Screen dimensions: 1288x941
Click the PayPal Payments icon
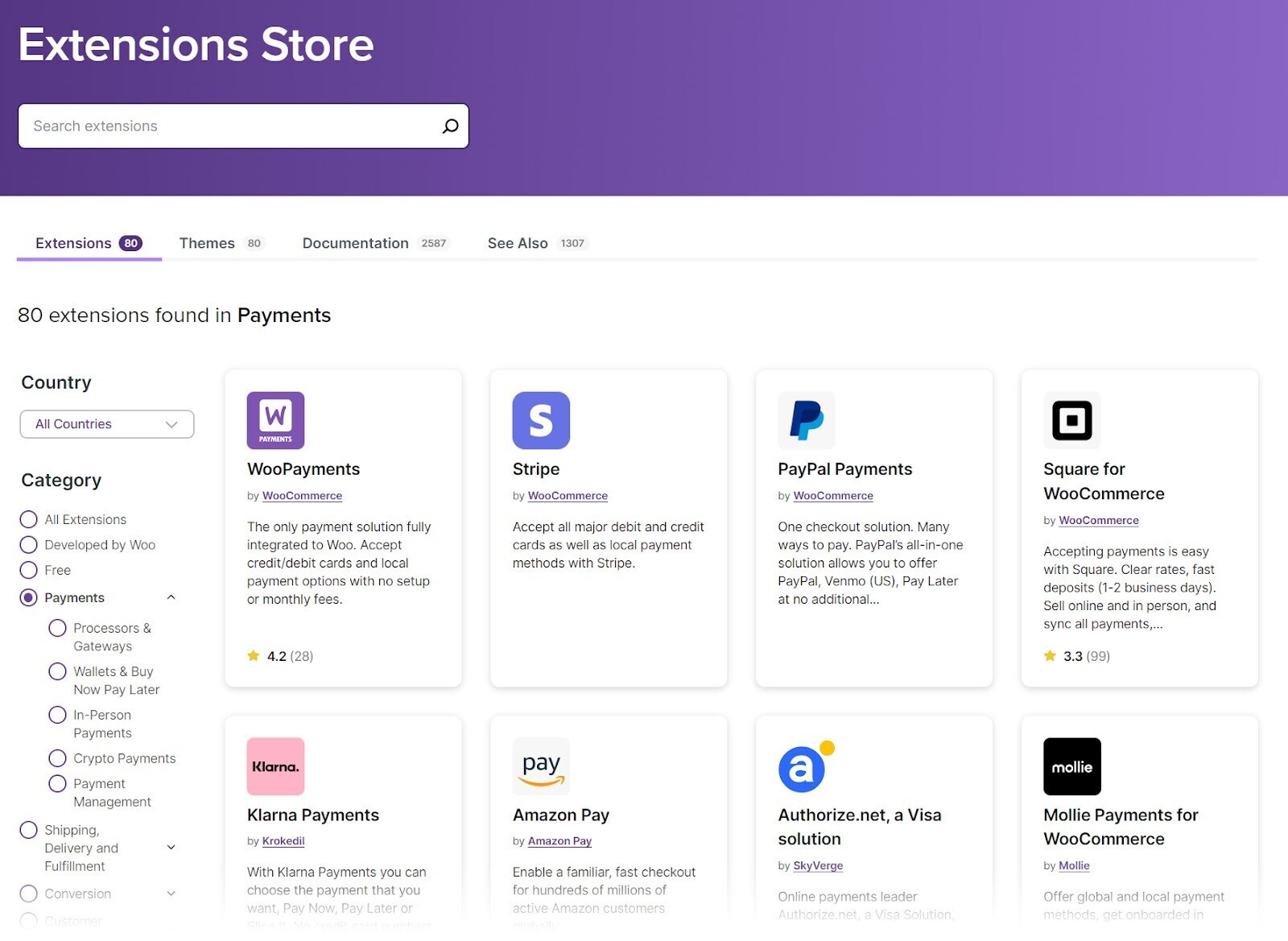point(806,419)
